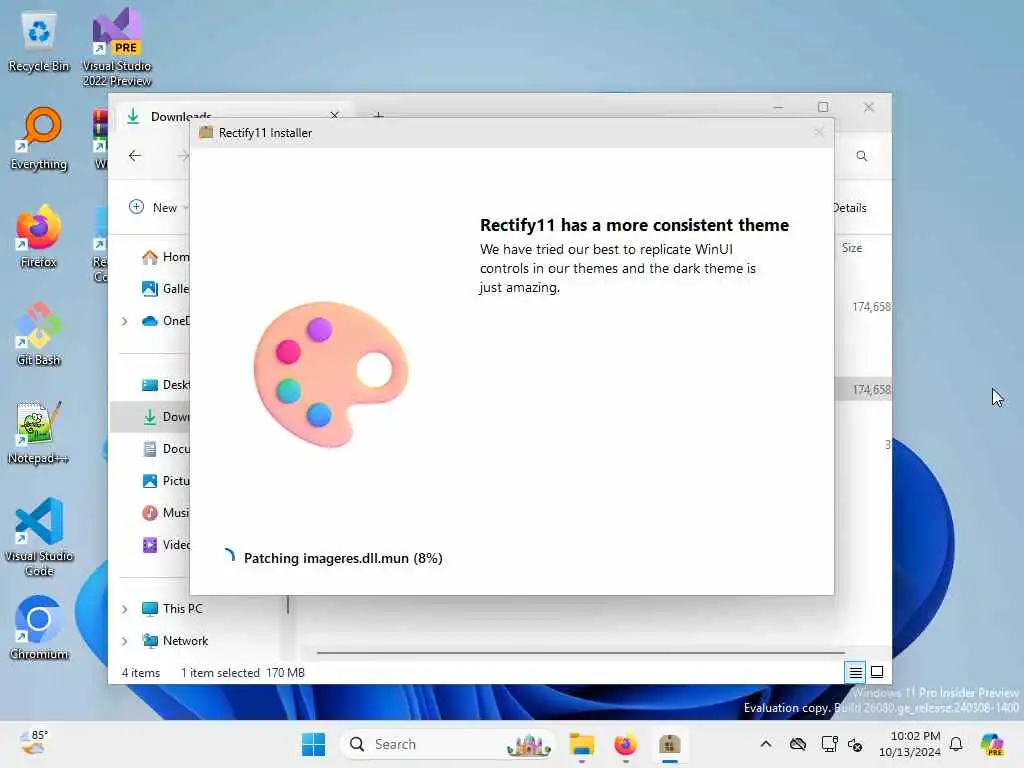The height and width of the screenshot is (768, 1024).
Task: Open Visual Studio 2022 Preview shortcut
Action: tap(117, 47)
